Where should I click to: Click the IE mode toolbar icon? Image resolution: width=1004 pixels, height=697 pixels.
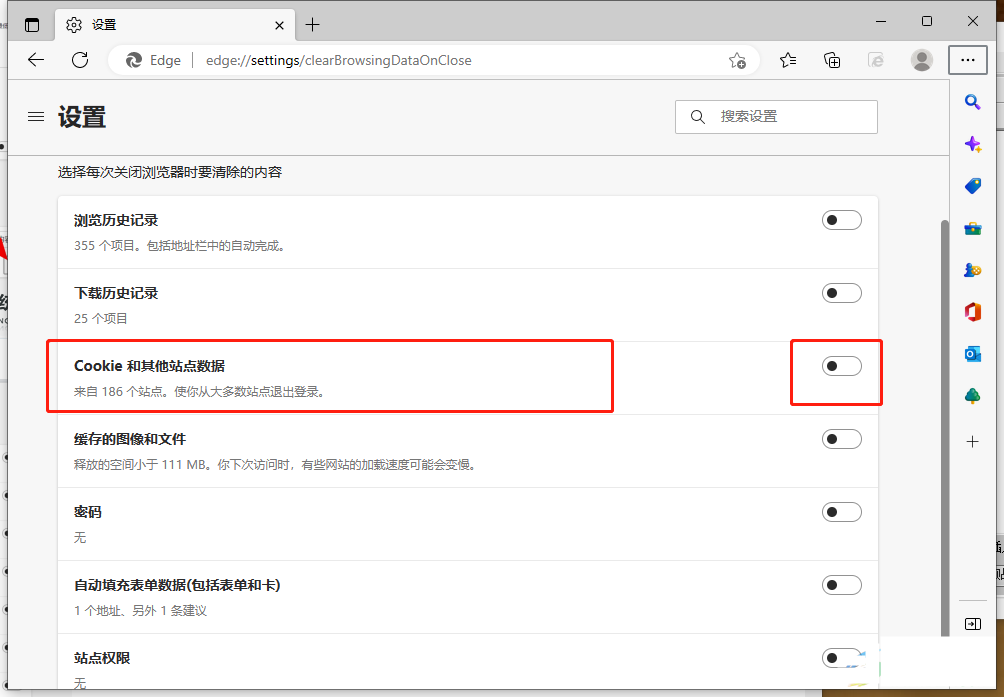[x=876, y=60]
